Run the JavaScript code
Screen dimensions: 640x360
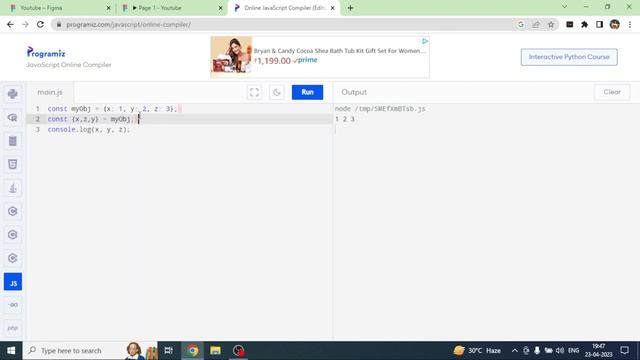pyautogui.click(x=307, y=92)
